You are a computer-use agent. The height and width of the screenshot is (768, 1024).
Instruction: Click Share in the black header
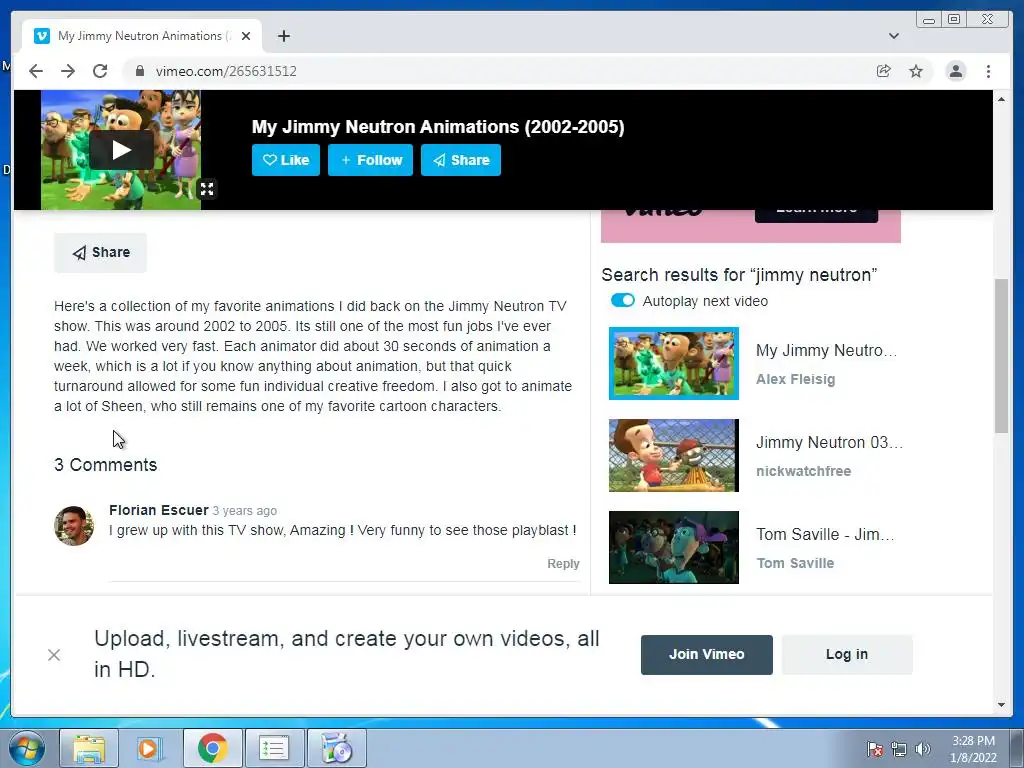(460, 160)
